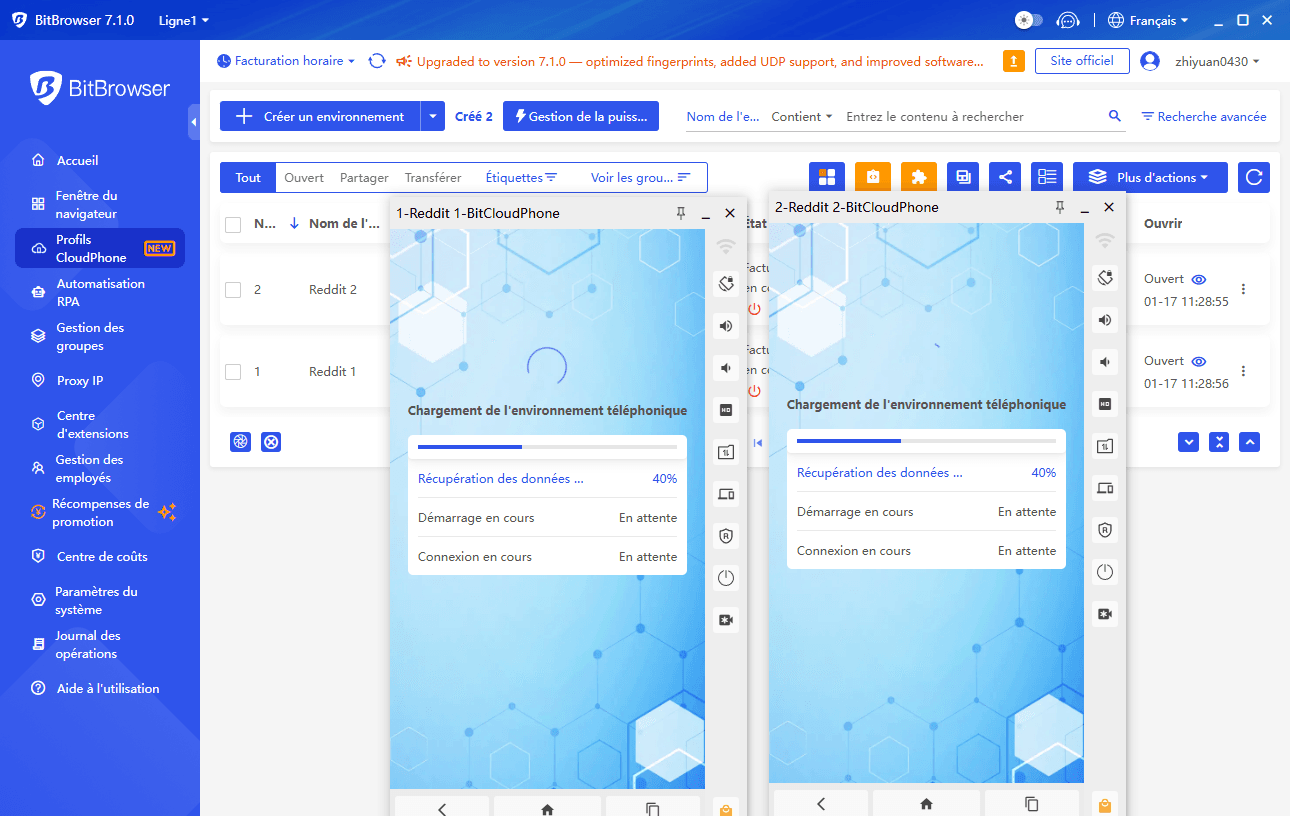This screenshot has height=816, width=1290.
Task: Switch to the Partager tab
Action: point(364,178)
